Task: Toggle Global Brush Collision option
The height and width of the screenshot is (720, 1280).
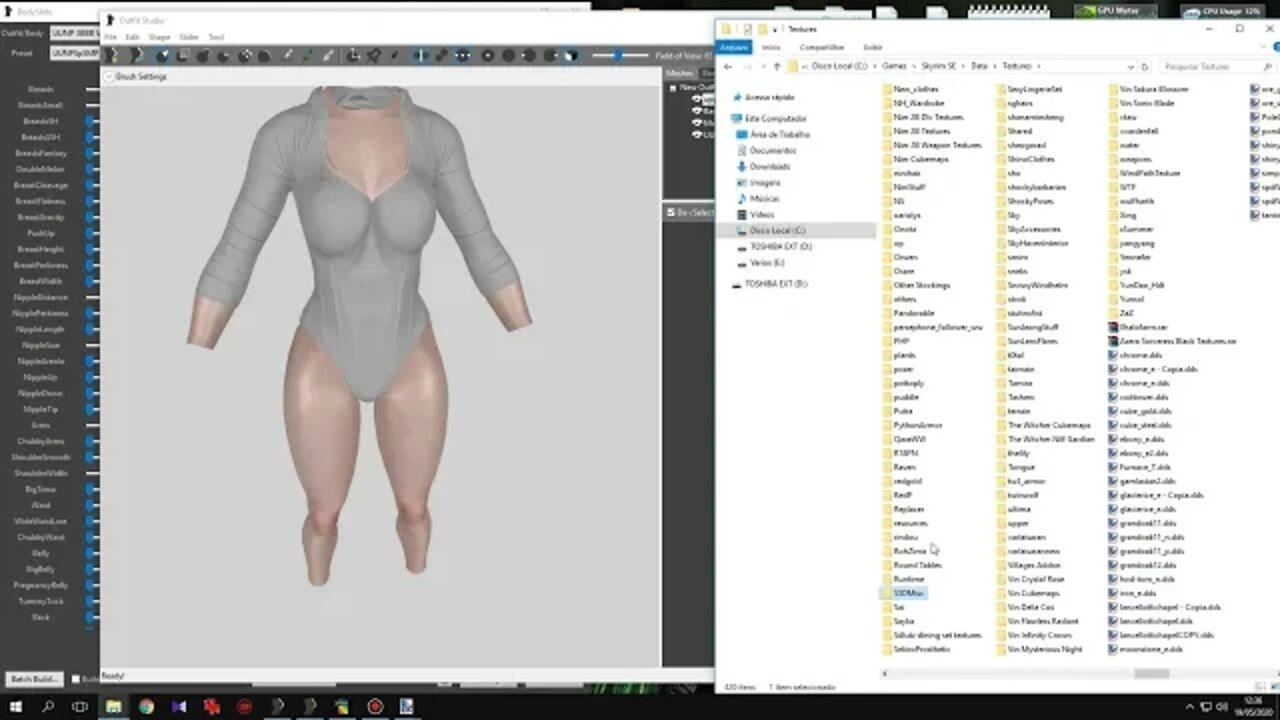Action: pyautogui.click(x=462, y=56)
